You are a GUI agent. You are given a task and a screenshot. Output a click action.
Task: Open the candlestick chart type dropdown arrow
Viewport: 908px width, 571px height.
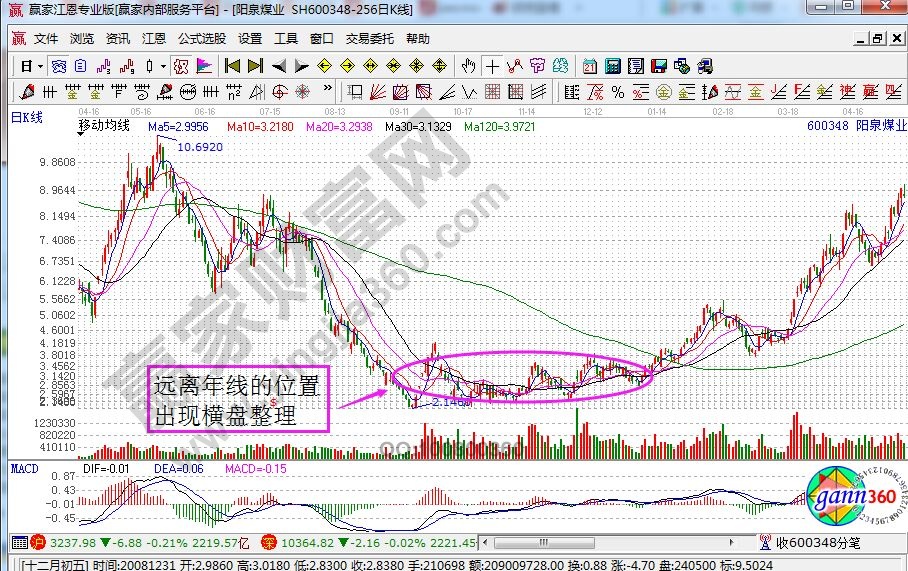click(163, 67)
